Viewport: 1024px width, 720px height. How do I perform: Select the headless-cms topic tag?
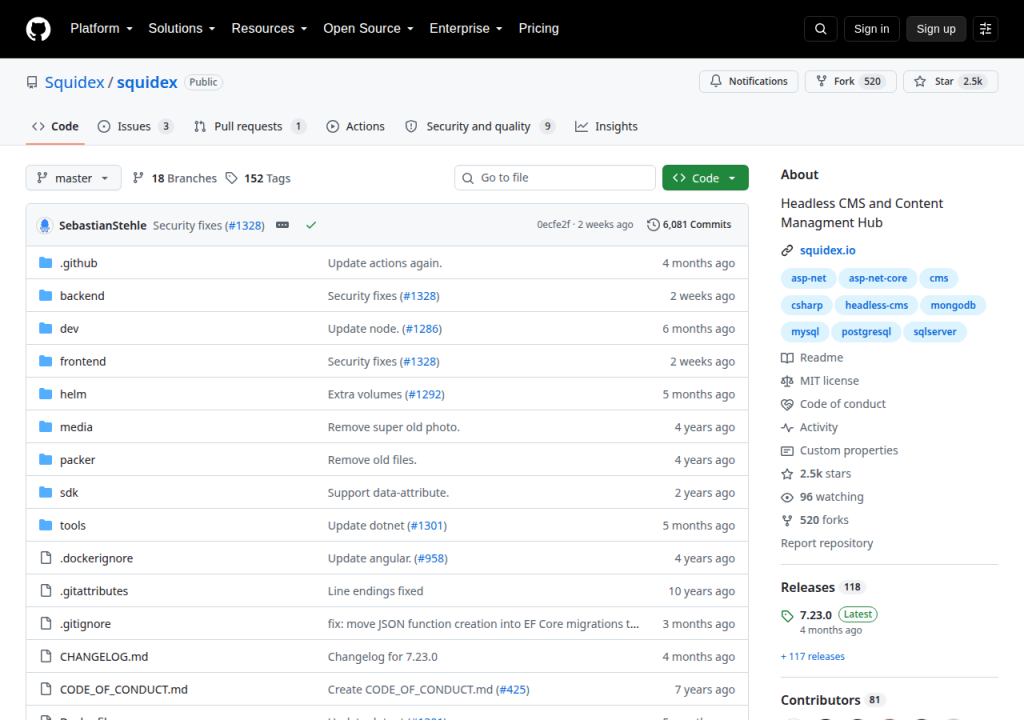876,305
